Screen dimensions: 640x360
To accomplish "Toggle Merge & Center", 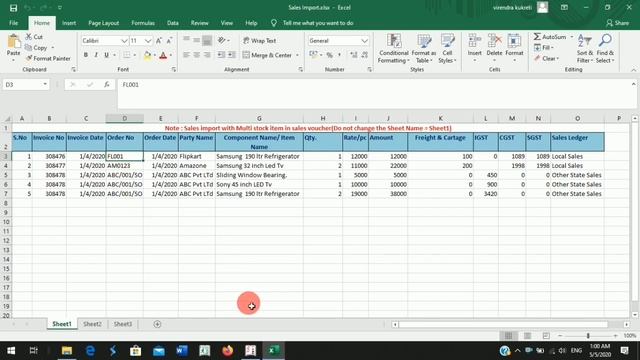I will click(x=267, y=55).
